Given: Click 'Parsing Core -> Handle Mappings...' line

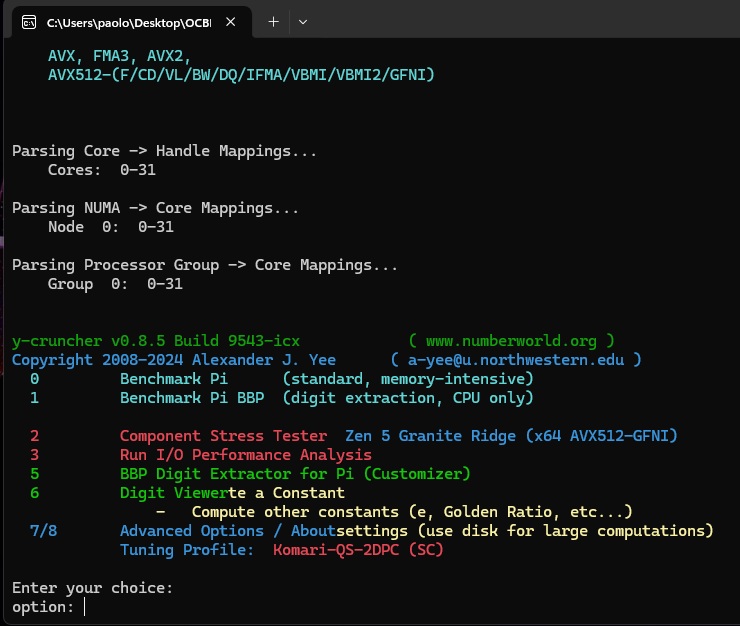Looking at the screenshot, I should pyautogui.click(x=164, y=151).
